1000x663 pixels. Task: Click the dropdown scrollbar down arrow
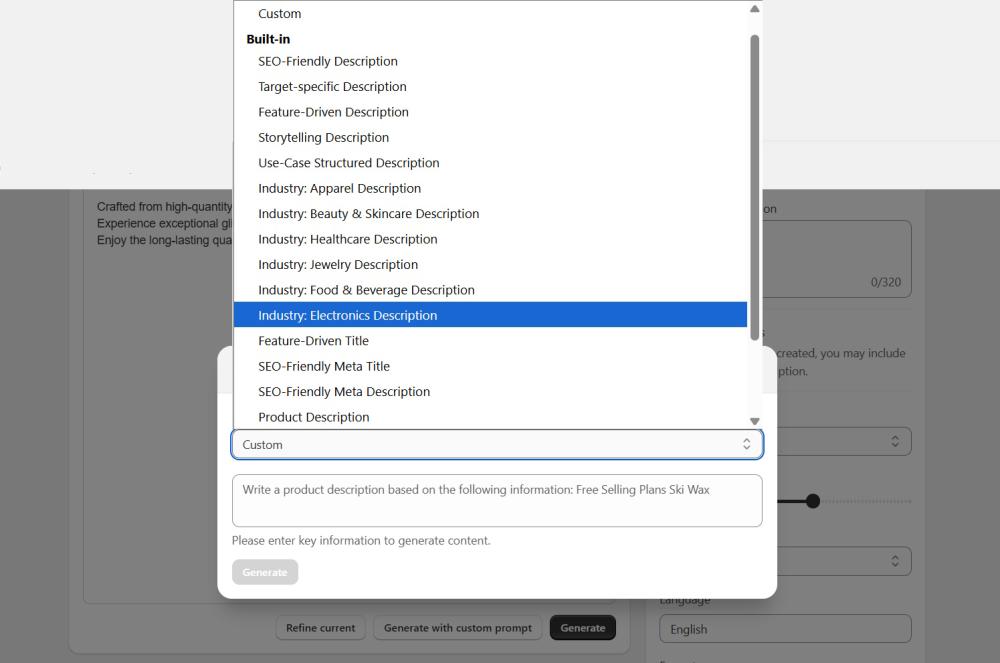point(755,421)
